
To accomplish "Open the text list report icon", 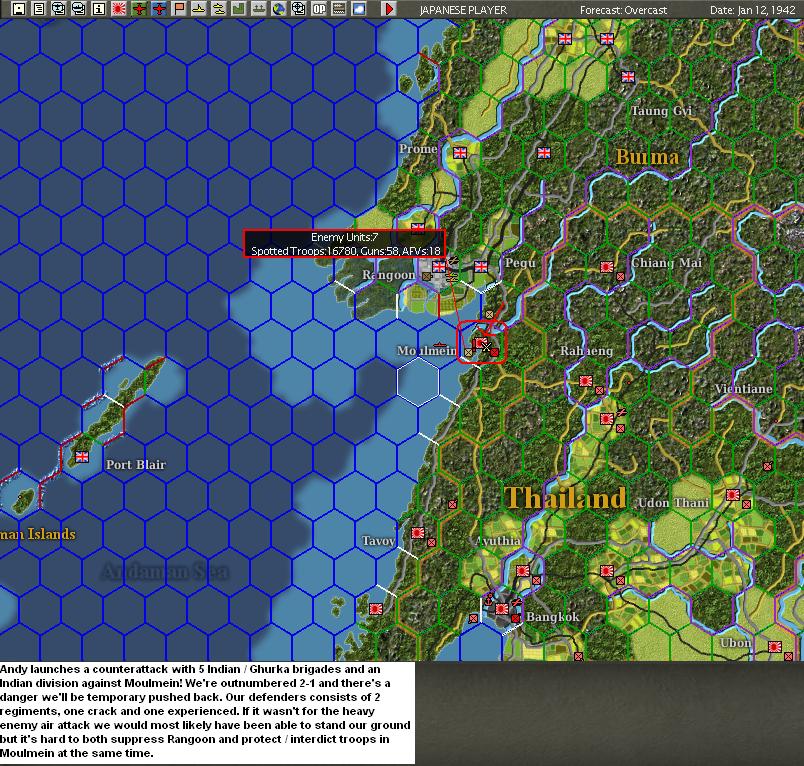I will [x=39, y=9].
